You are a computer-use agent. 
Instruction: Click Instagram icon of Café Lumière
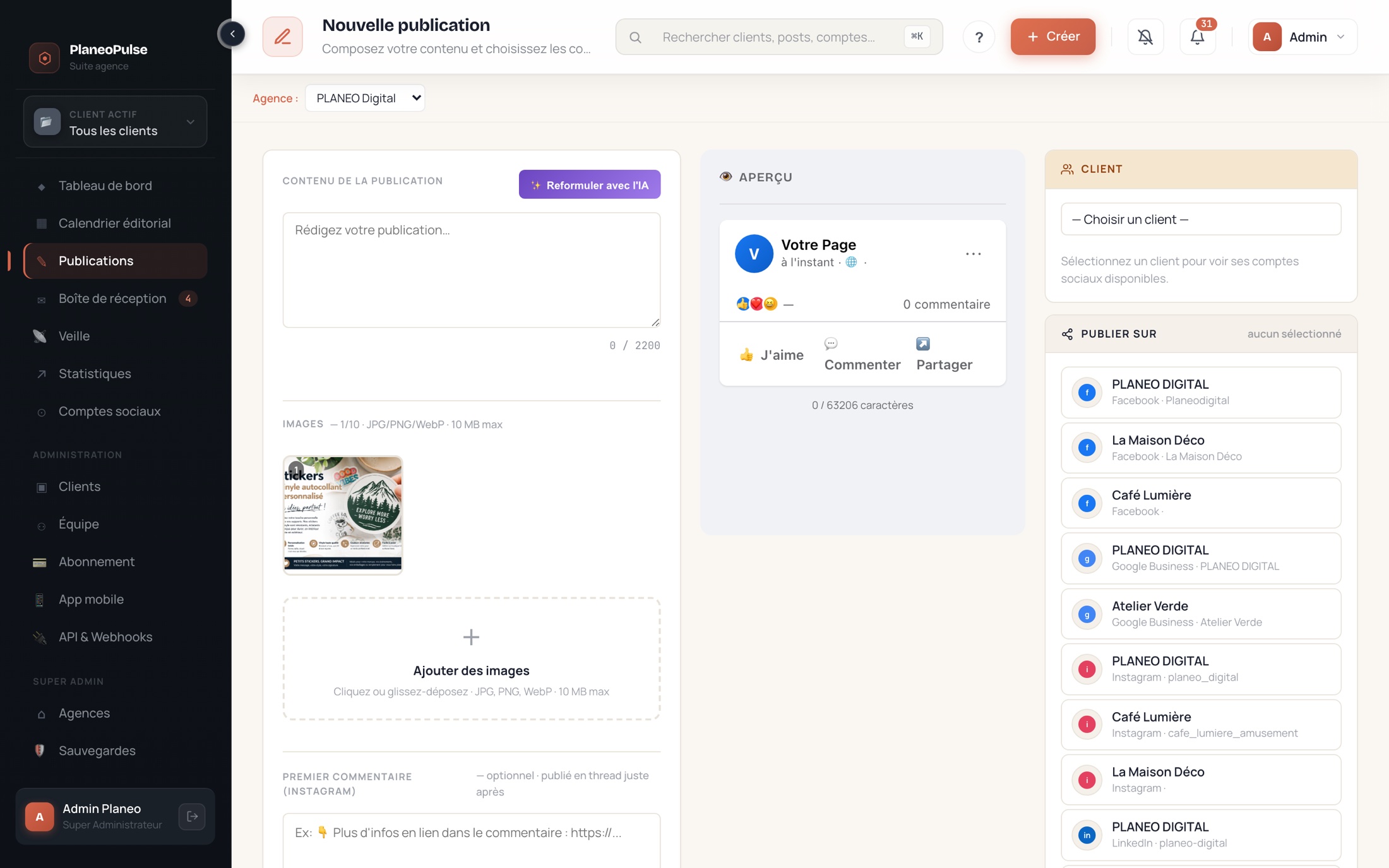(1087, 725)
